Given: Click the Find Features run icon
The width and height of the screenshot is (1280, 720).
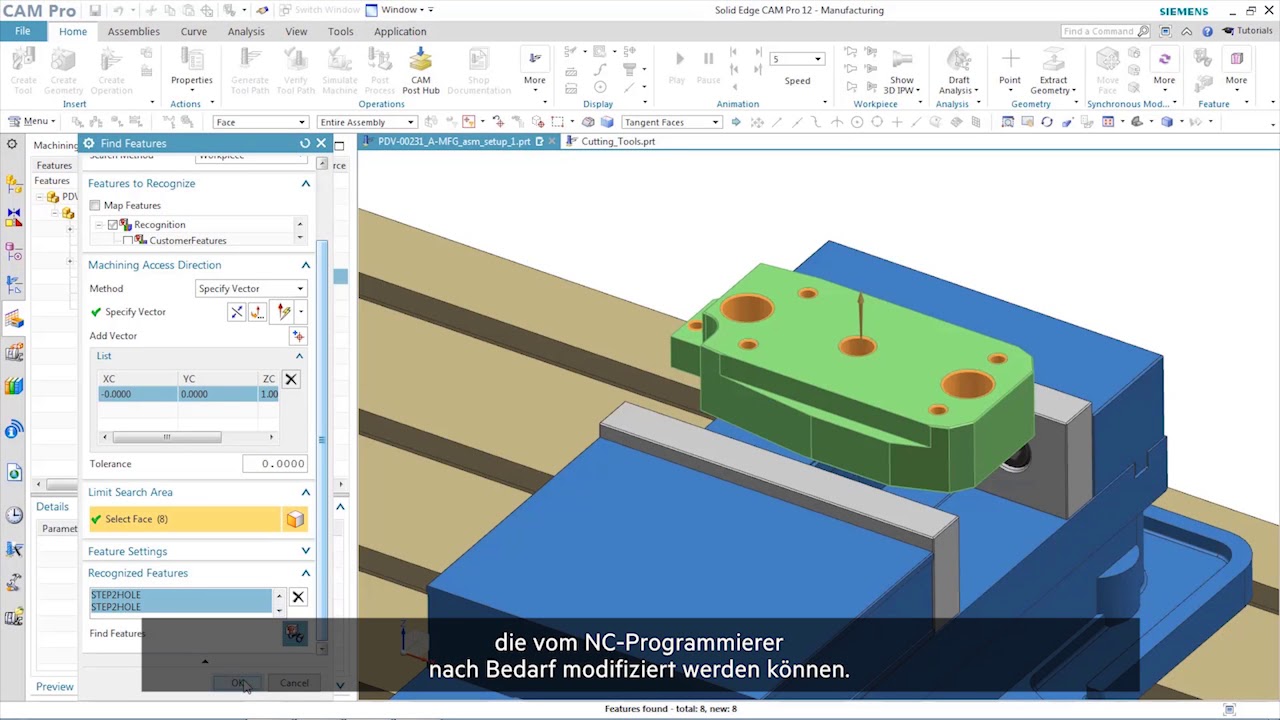Looking at the screenshot, I should point(294,633).
